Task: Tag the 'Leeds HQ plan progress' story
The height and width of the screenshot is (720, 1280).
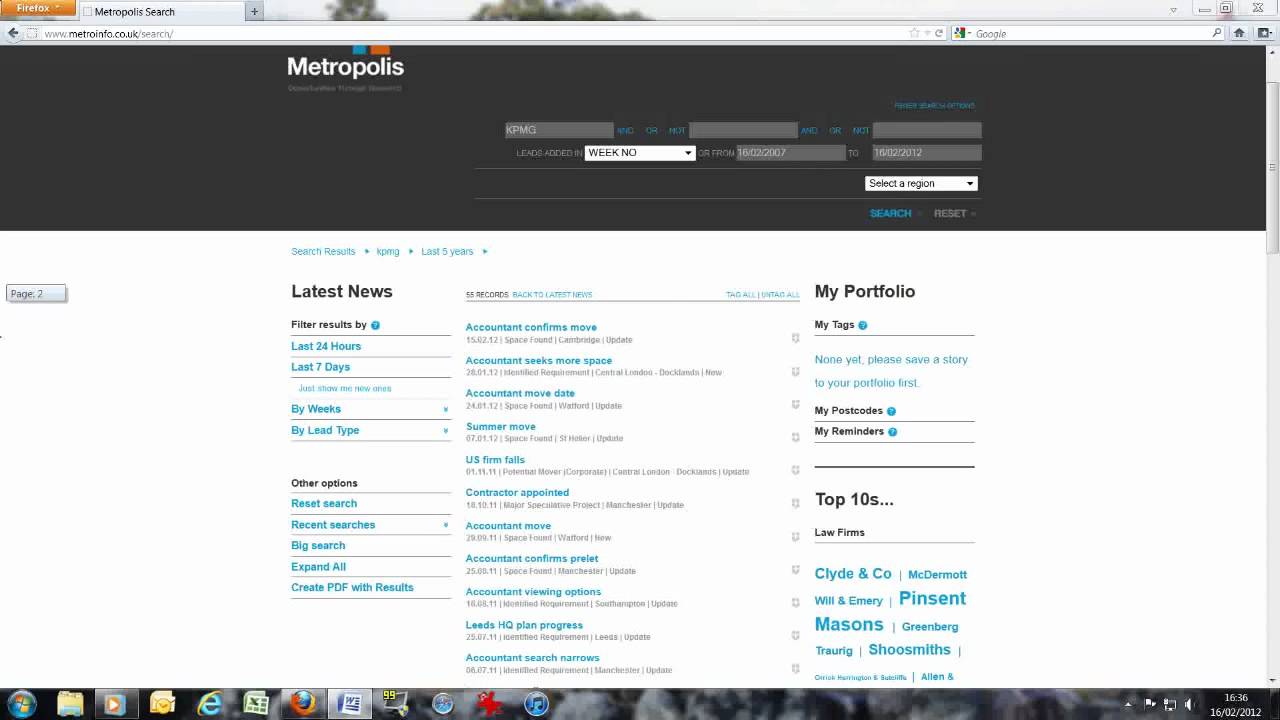Action: tap(795, 635)
